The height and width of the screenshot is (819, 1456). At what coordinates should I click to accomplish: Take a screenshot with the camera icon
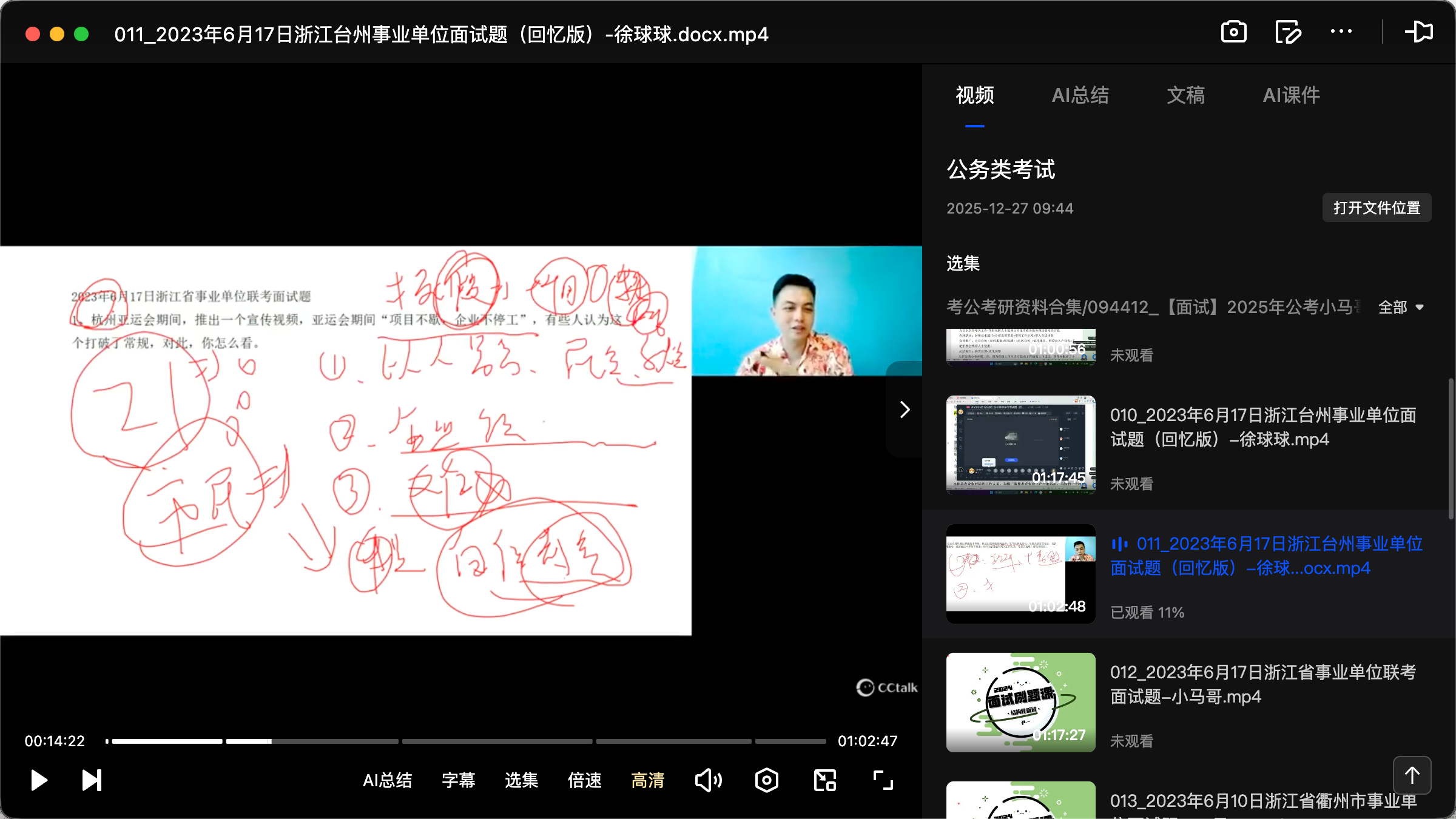1233,32
